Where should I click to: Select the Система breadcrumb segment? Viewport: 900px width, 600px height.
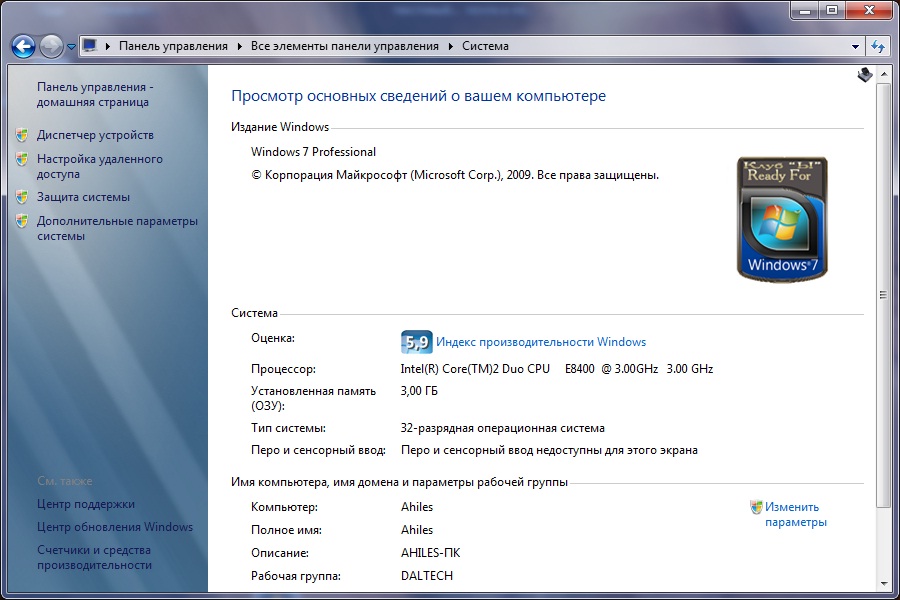coord(485,46)
